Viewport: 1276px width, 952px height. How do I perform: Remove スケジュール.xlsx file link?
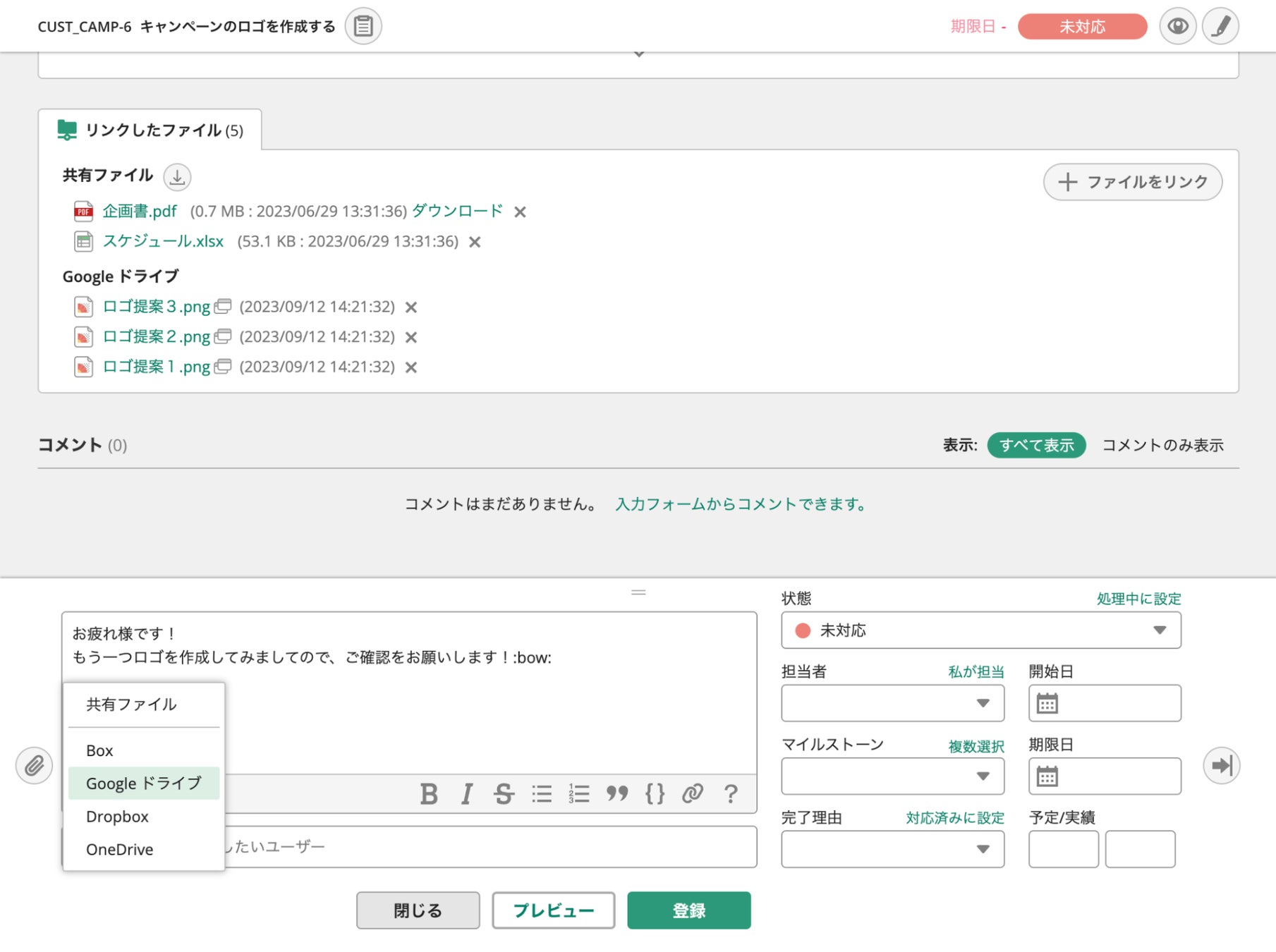(x=475, y=243)
